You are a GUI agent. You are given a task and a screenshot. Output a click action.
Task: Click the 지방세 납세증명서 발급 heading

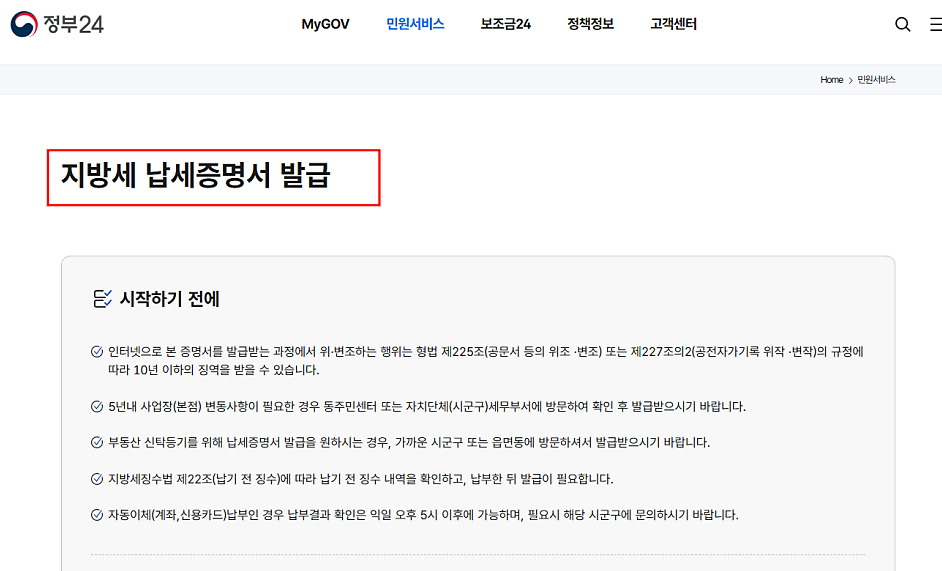coord(196,176)
